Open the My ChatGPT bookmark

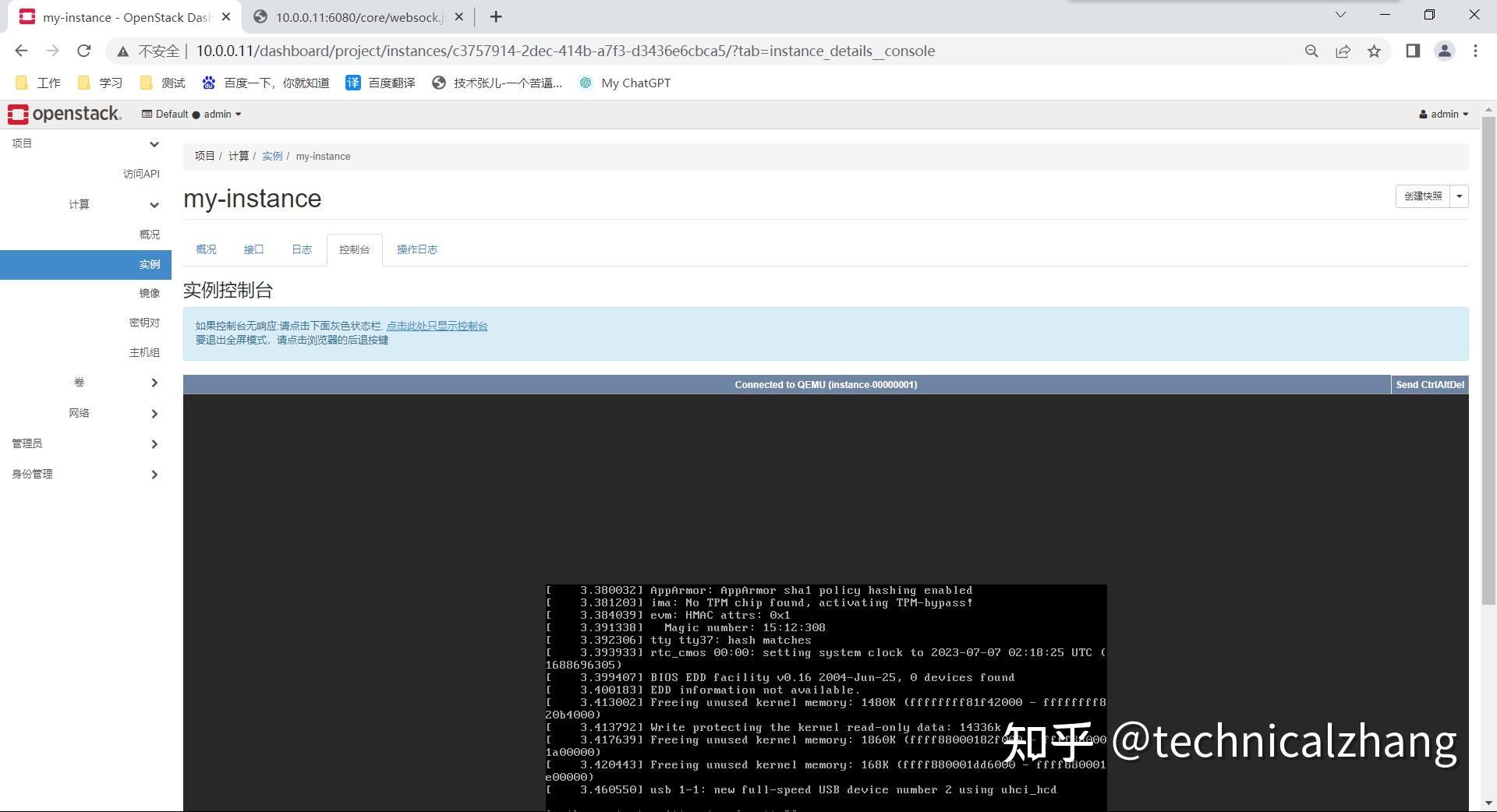[x=624, y=83]
